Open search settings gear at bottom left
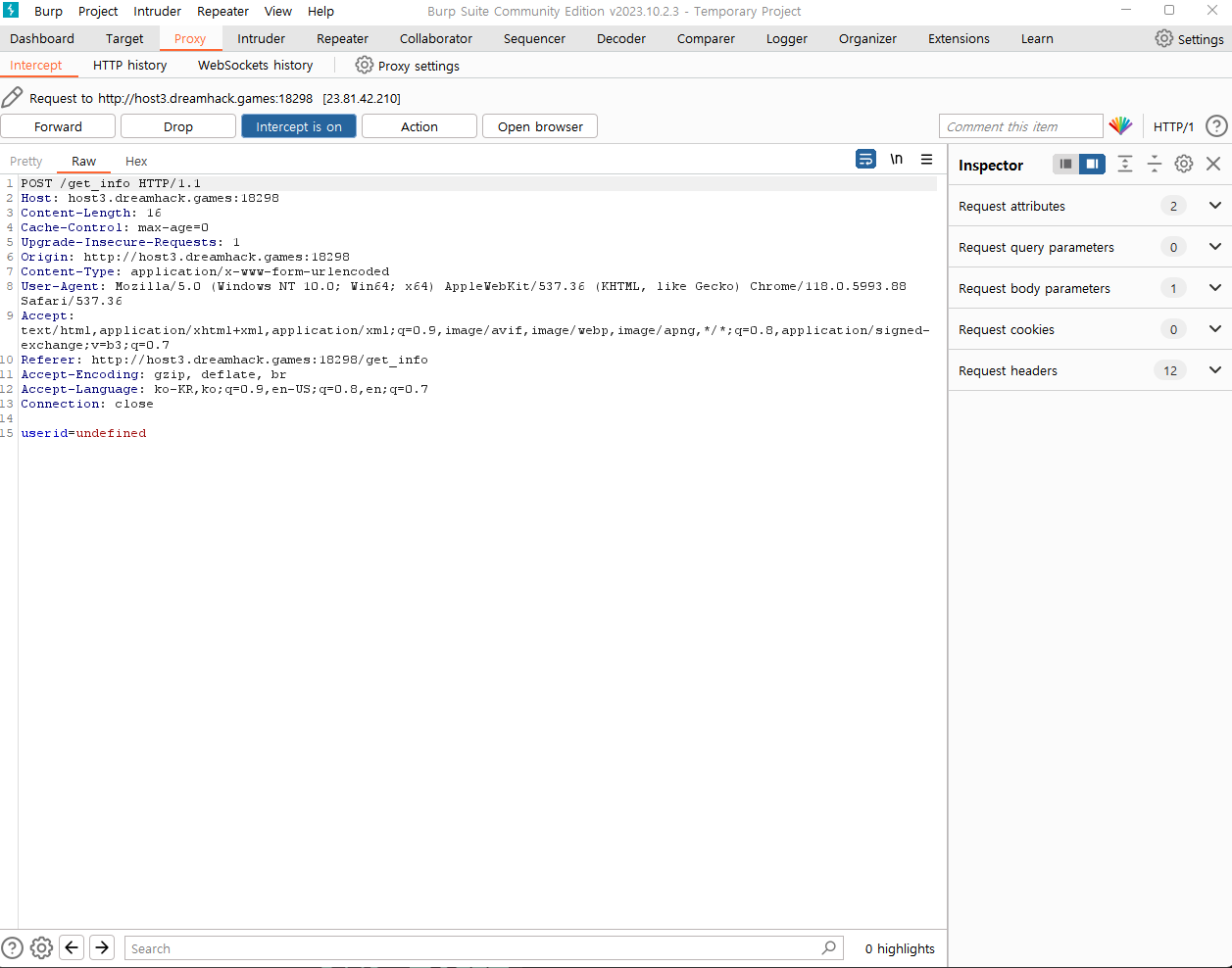Viewport: 1232px width, 968px height. 41,947
